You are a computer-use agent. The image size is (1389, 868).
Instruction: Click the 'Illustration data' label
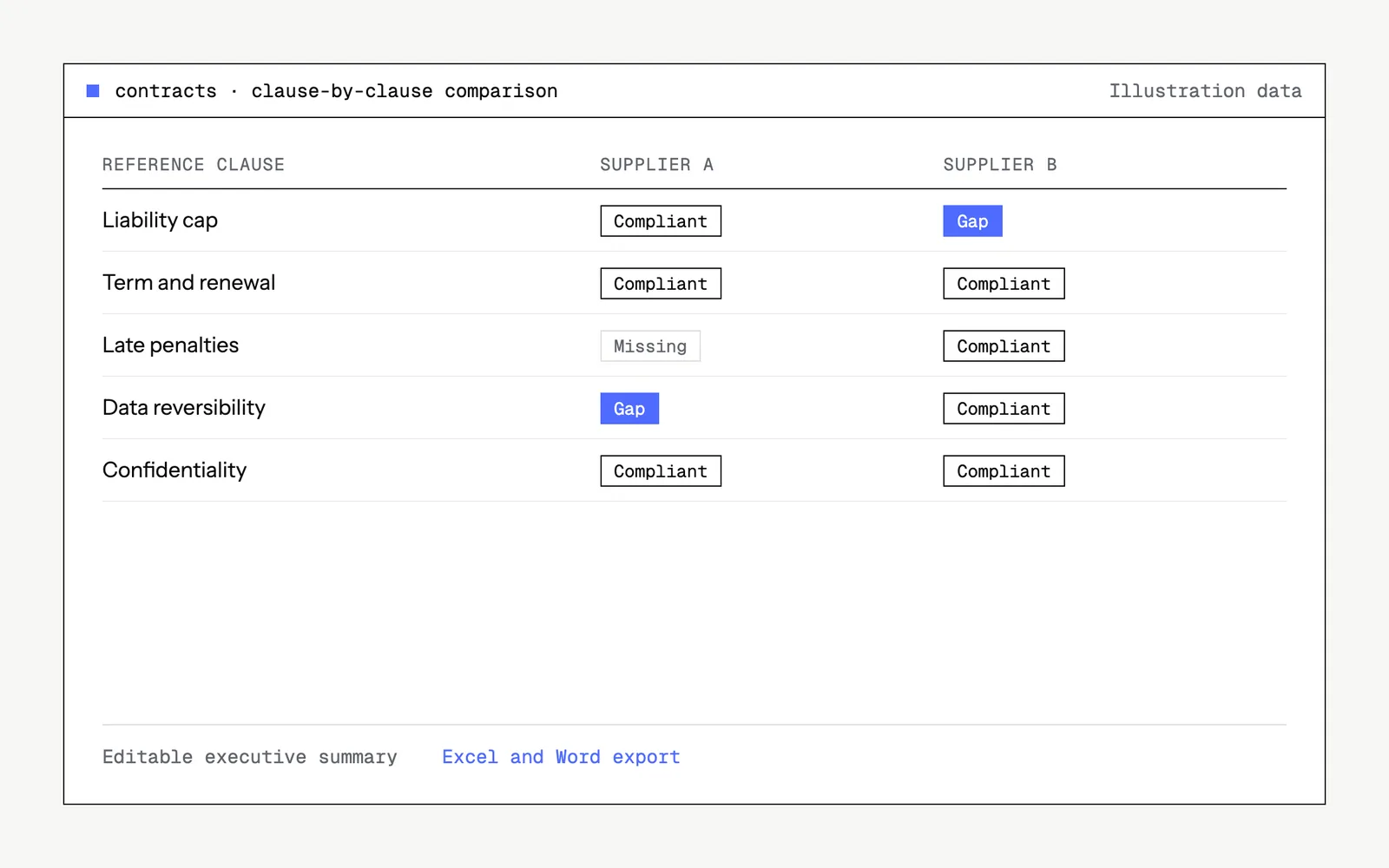[1205, 91]
